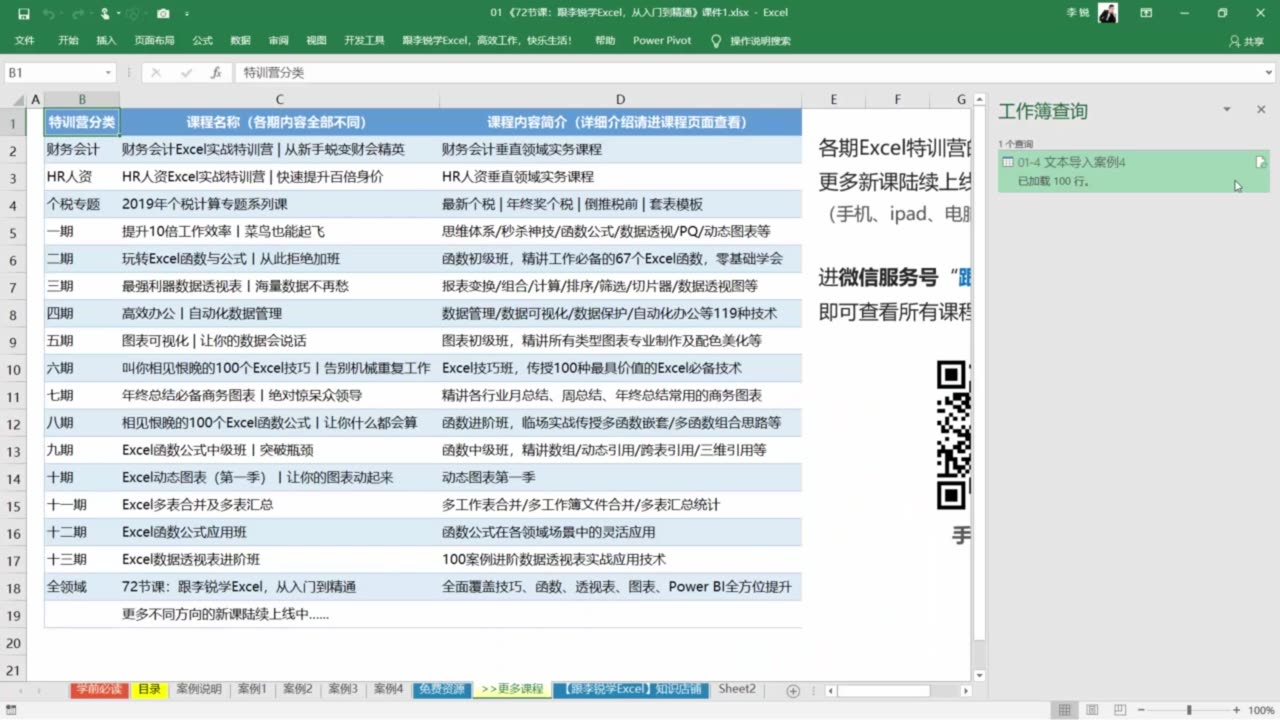
Task: Expand the formula bar with the chevron
Action: pyautogui.click(x=1268, y=73)
